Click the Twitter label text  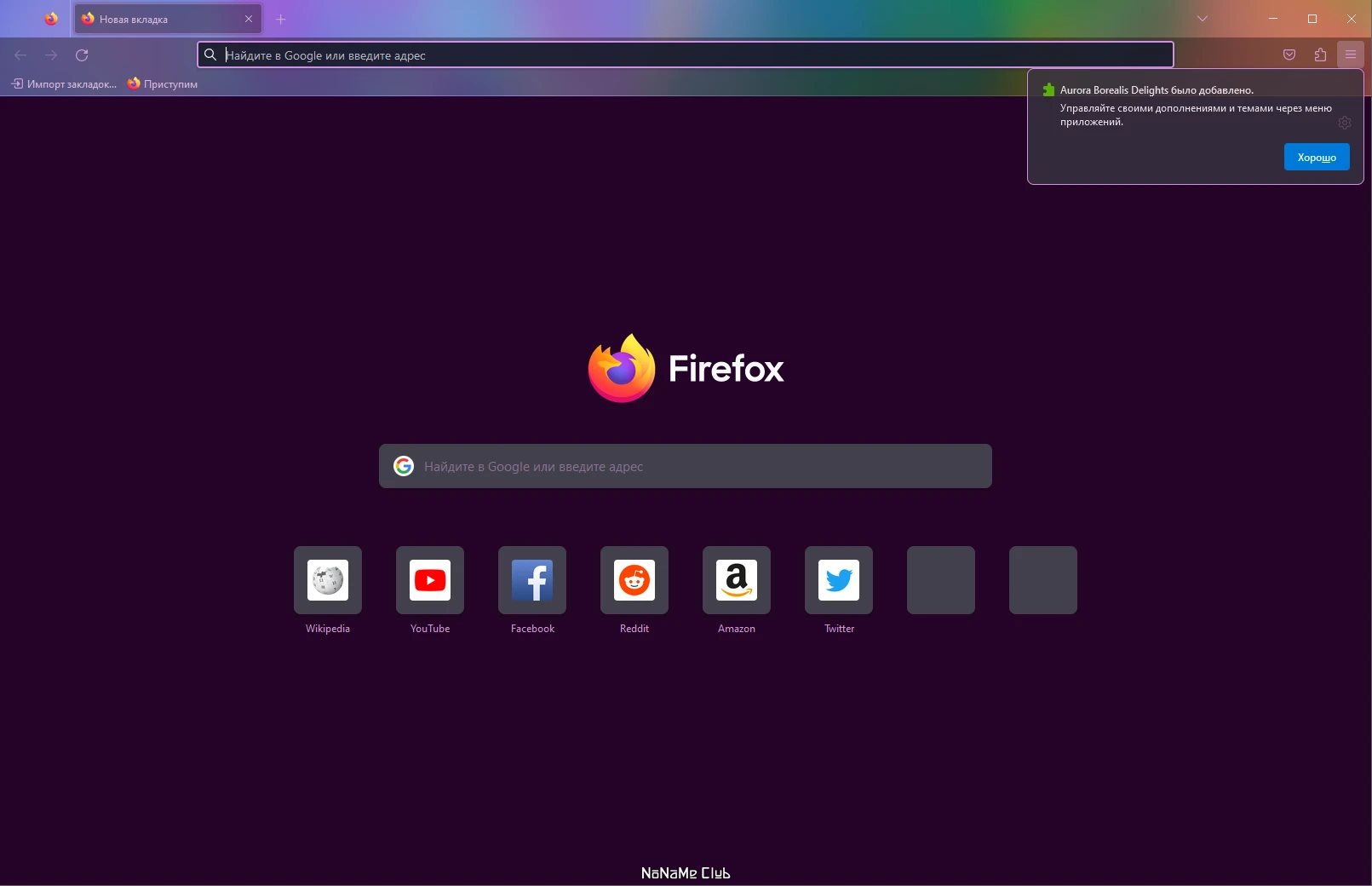click(x=839, y=629)
